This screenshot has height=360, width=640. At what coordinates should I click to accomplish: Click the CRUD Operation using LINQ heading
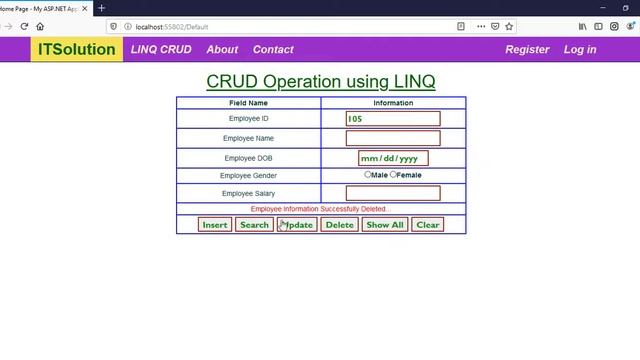[321, 82]
